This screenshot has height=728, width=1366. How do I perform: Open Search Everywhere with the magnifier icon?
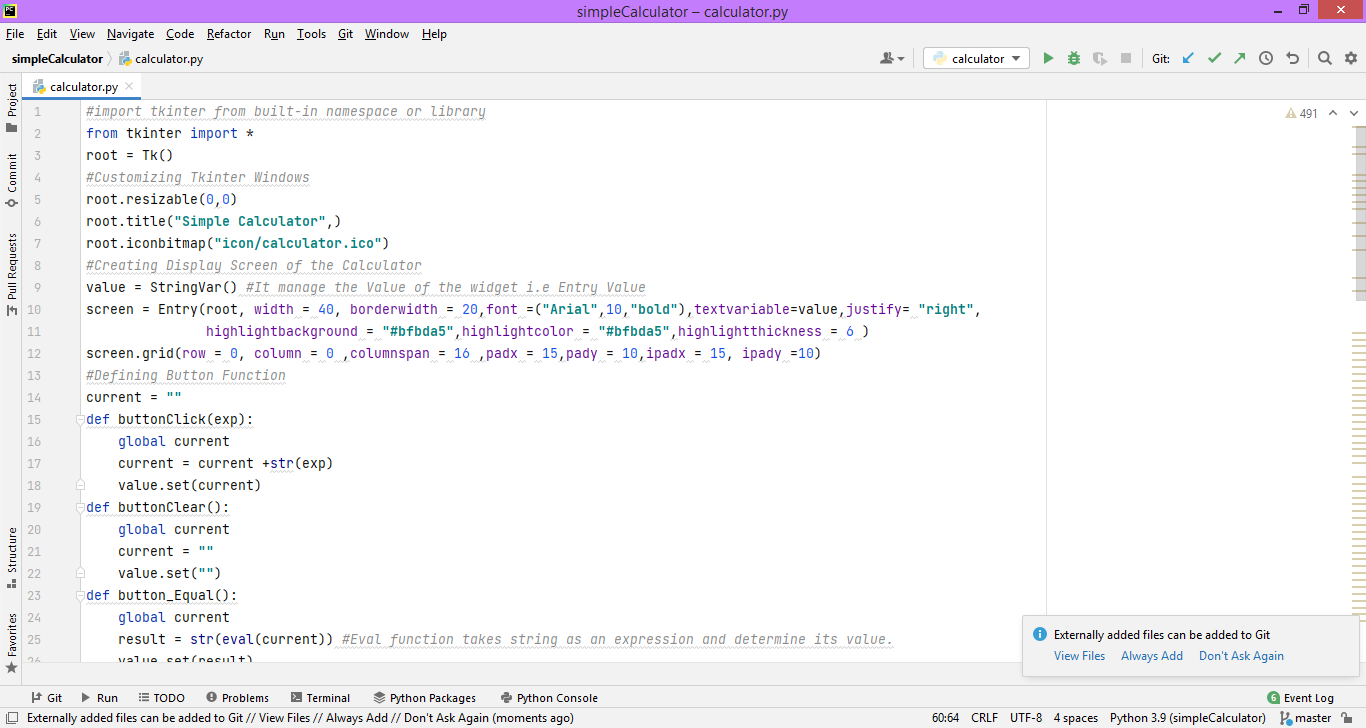point(1324,57)
